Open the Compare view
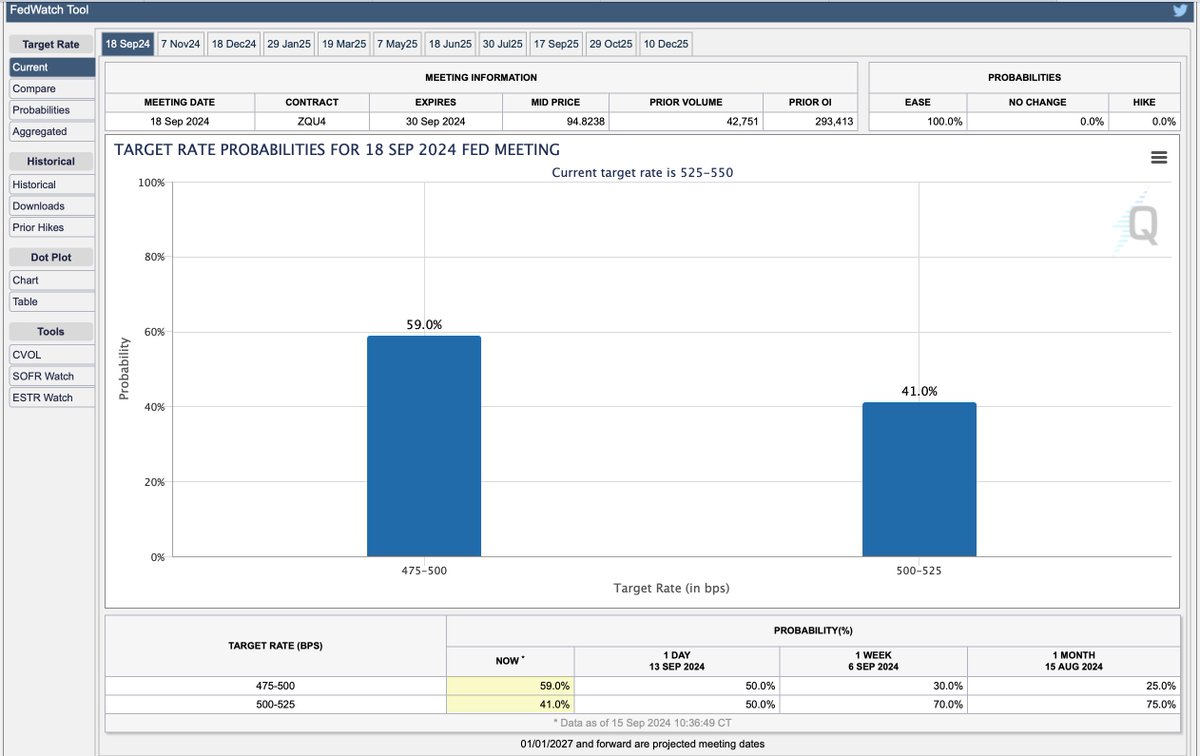 [x=52, y=89]
